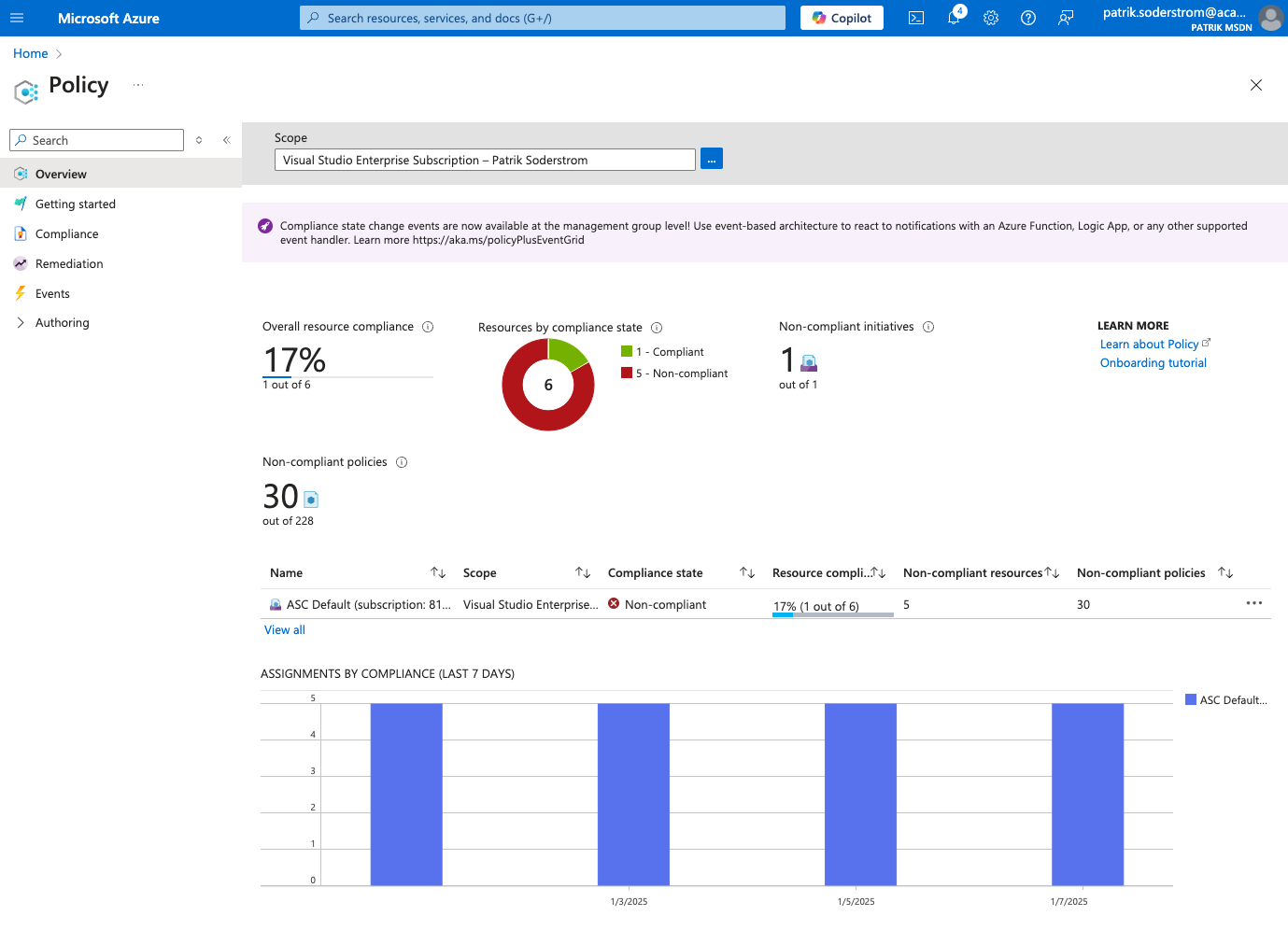The height and width of the screenshot is (930, 1288).
Task: Click info icon for Non-compliant policies
Action: (x=402, y=462)
